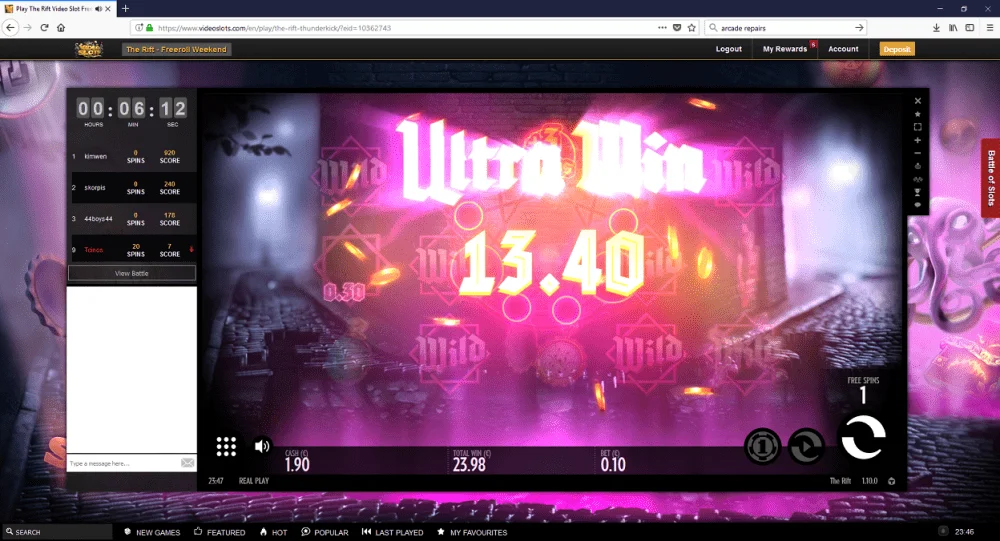This screenshot has height=541, width=1000.
Task: Open Hot games in bottom menu
Action: 273,532
